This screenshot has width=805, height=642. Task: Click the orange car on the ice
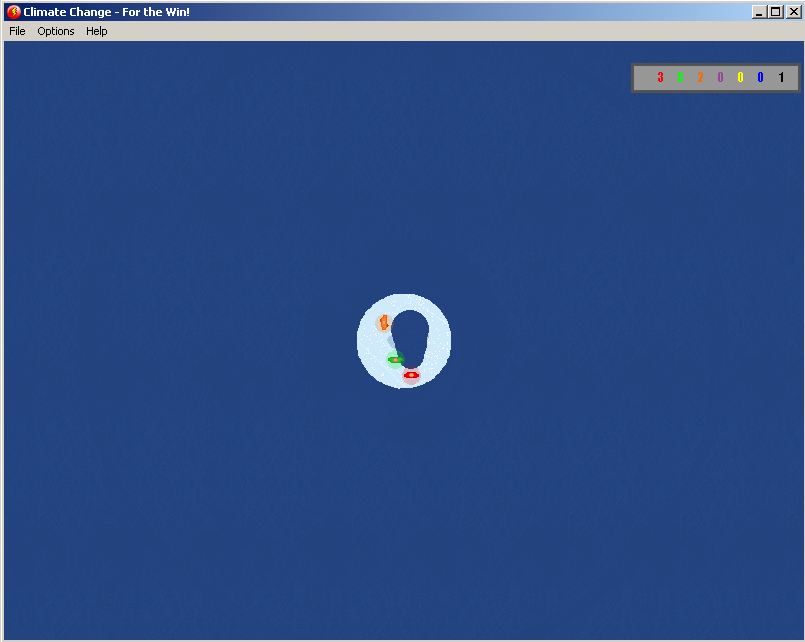[x=384, y=323]
